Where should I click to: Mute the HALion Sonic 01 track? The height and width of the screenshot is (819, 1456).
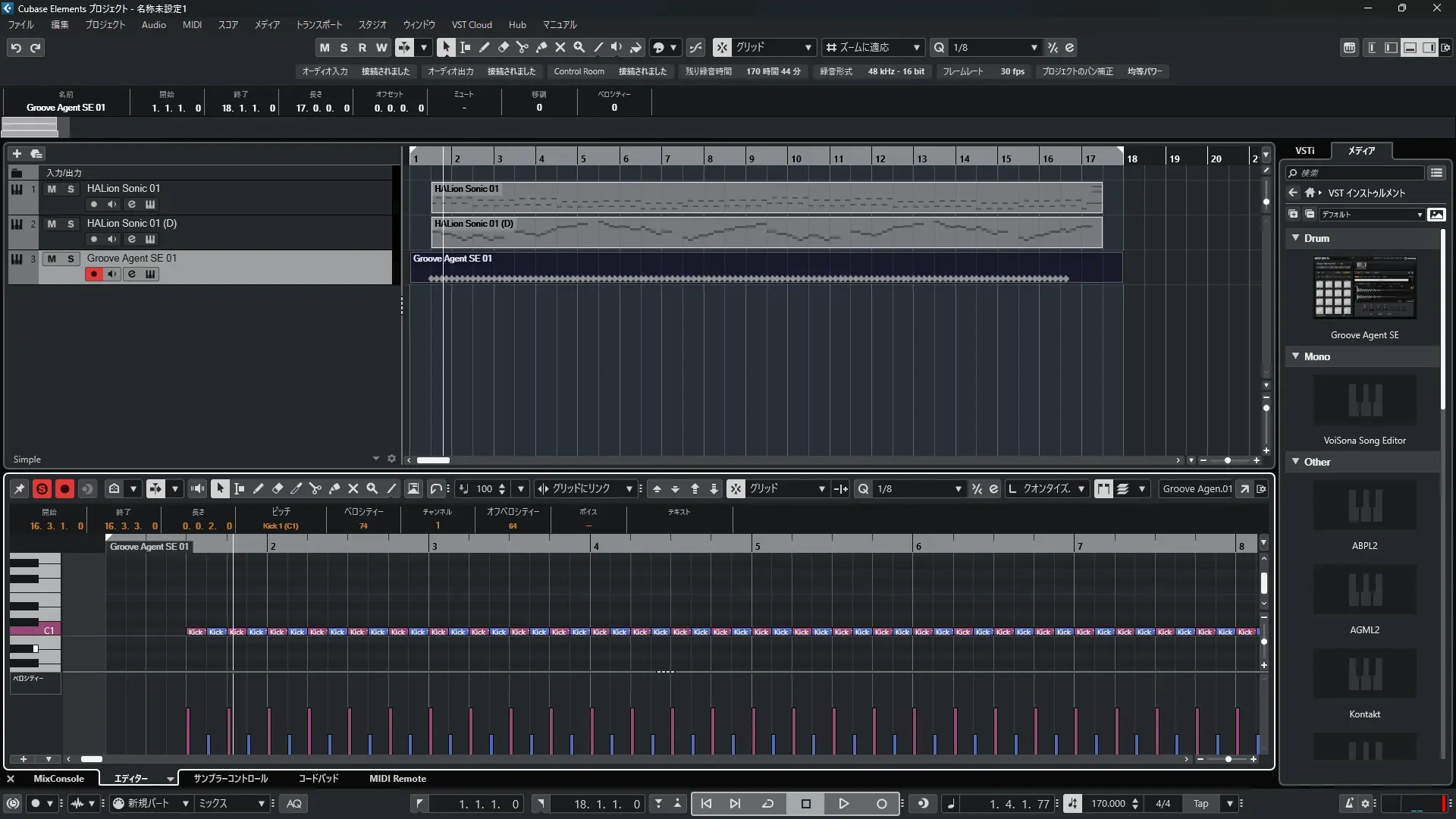(x=52, y=189)
